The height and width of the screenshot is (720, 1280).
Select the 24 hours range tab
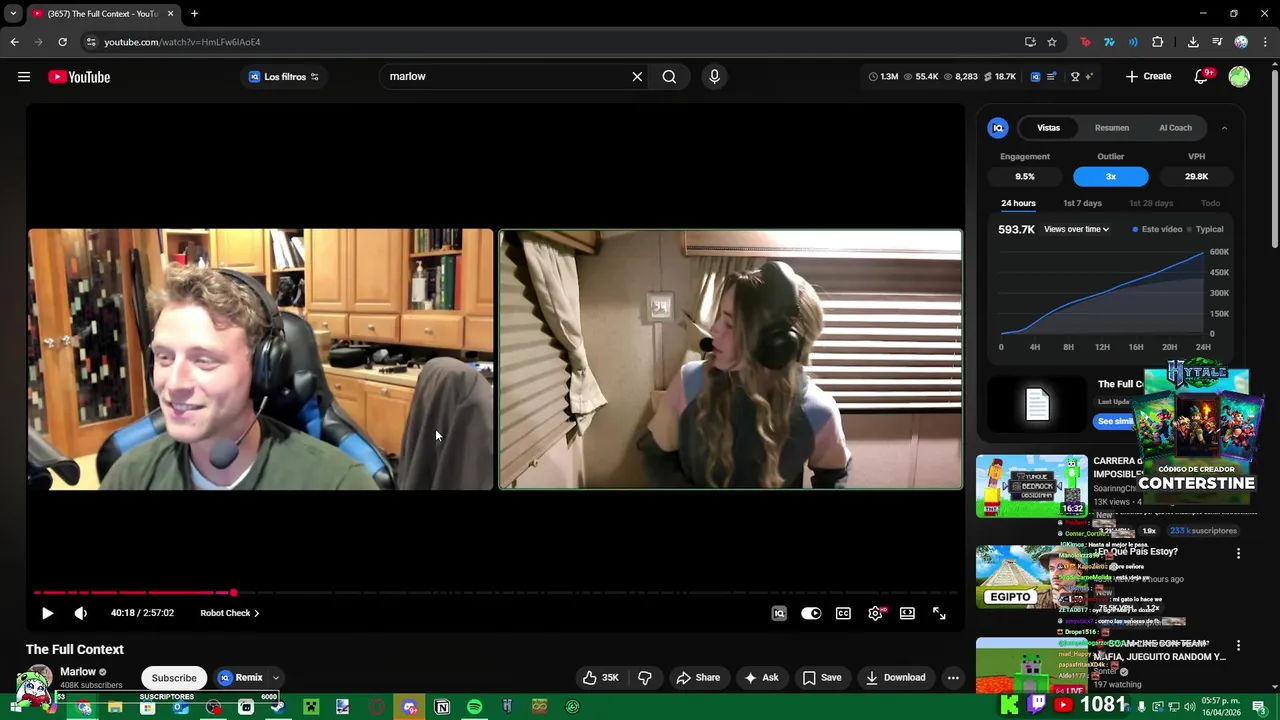tap(1018, 203)
